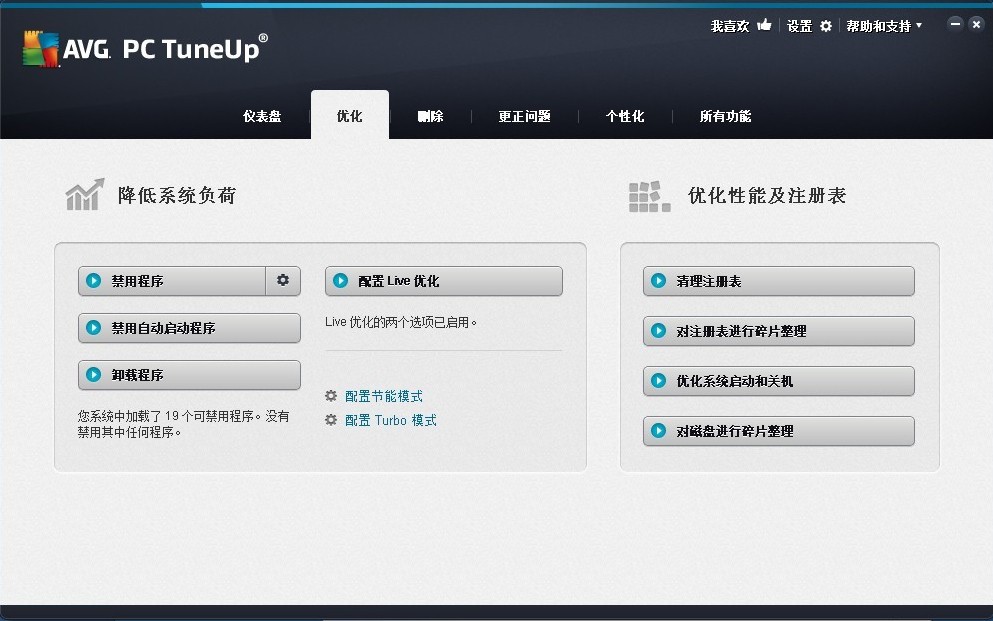Open the 所有功能 tab

pyautogui.click(x=726, y=116)
